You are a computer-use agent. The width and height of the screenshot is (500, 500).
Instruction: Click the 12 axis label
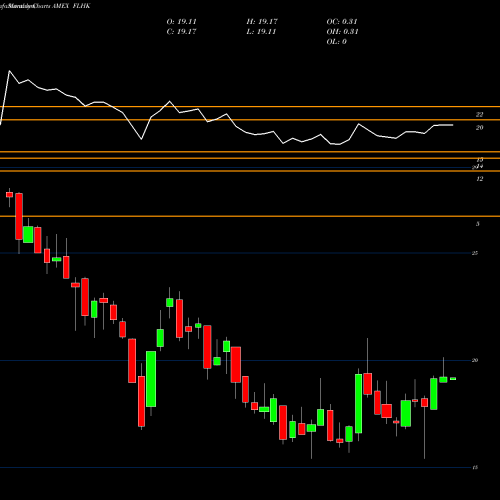pos(479,179)
